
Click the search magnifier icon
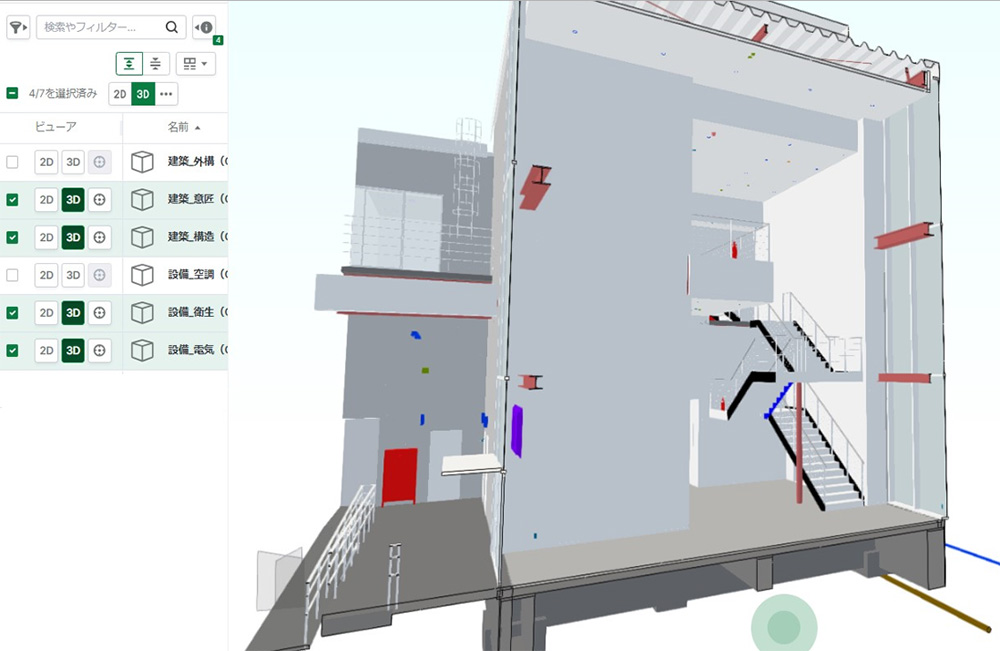172,27
